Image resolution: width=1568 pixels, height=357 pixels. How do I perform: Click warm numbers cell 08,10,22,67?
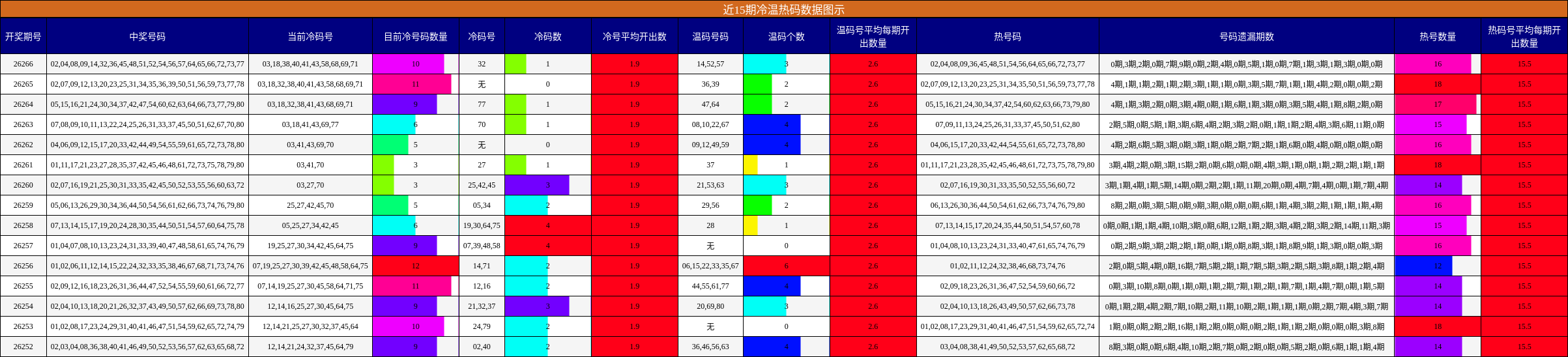[710, 124]
